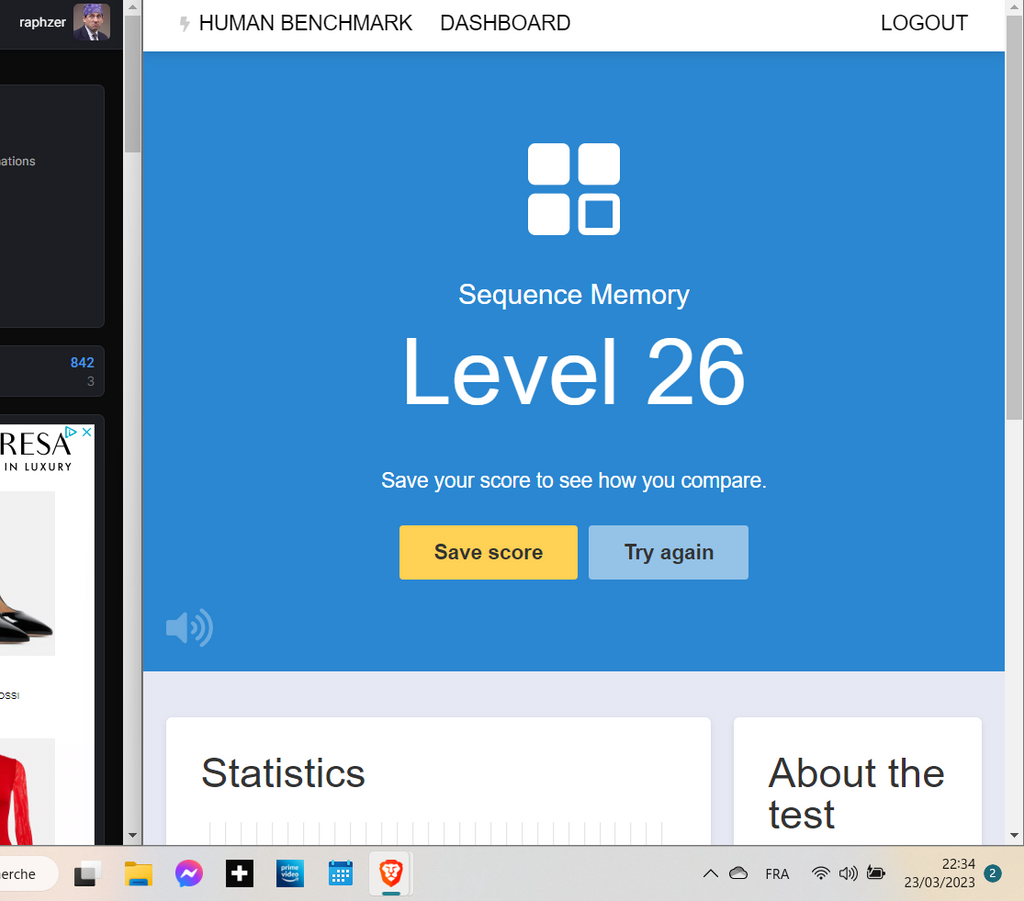Click the Save score button

point(488,552)
